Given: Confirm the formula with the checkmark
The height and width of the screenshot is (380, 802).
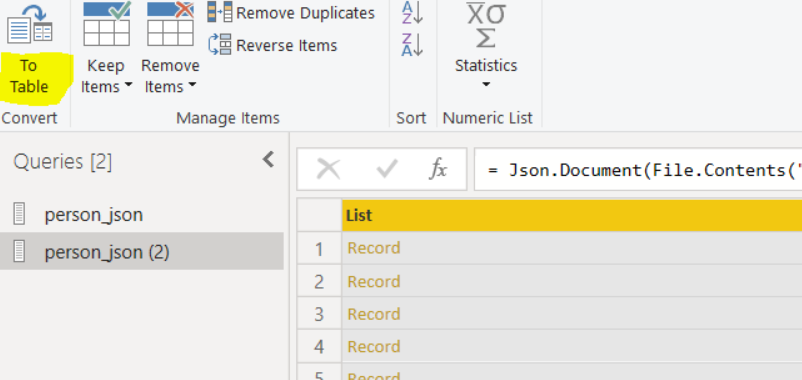Looking at the screenshot, I should pos(387,169).
